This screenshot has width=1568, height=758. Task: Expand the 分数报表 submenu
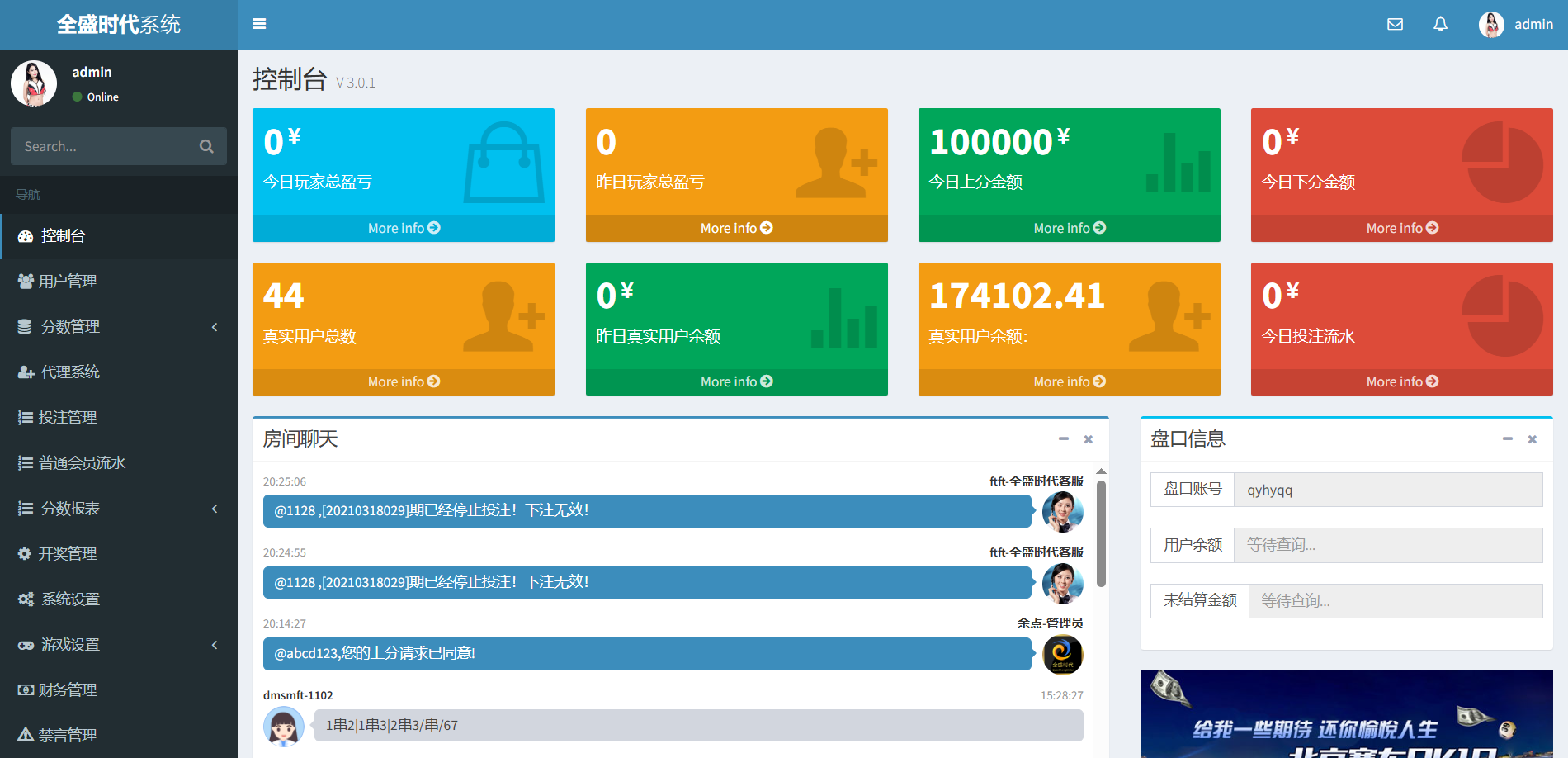coord(215,509)
